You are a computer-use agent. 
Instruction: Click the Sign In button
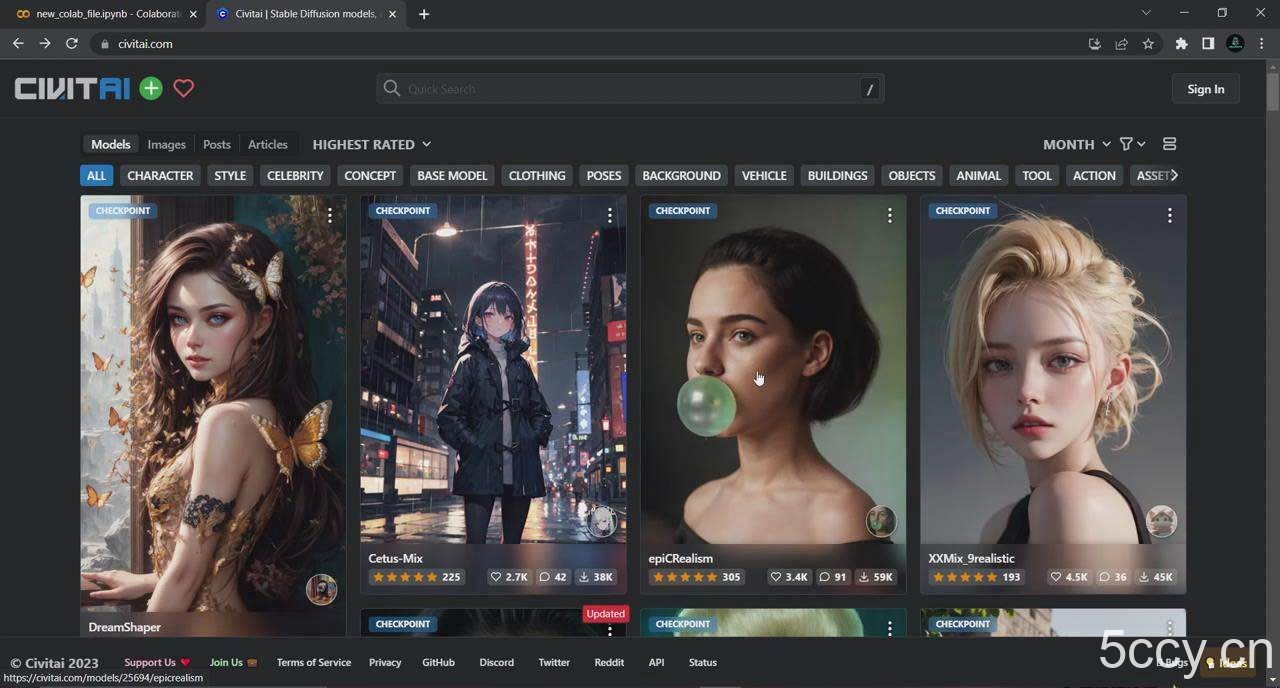click(x=1205, y=89)
